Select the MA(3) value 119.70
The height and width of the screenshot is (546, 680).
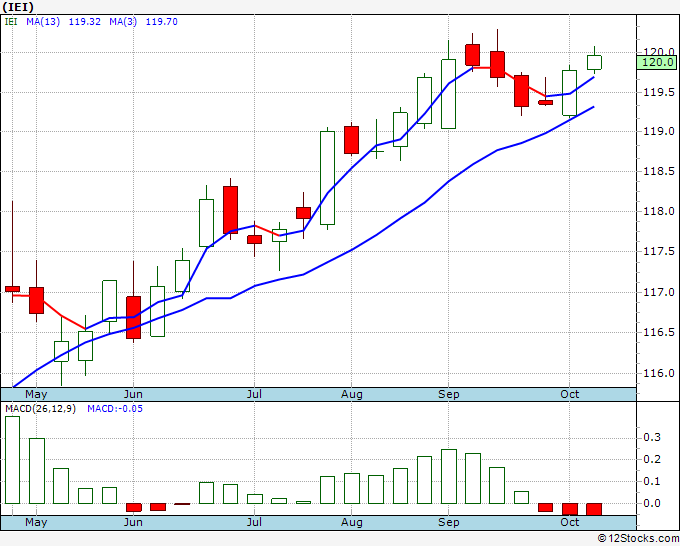pyautogui.click(x=161, y=22)
